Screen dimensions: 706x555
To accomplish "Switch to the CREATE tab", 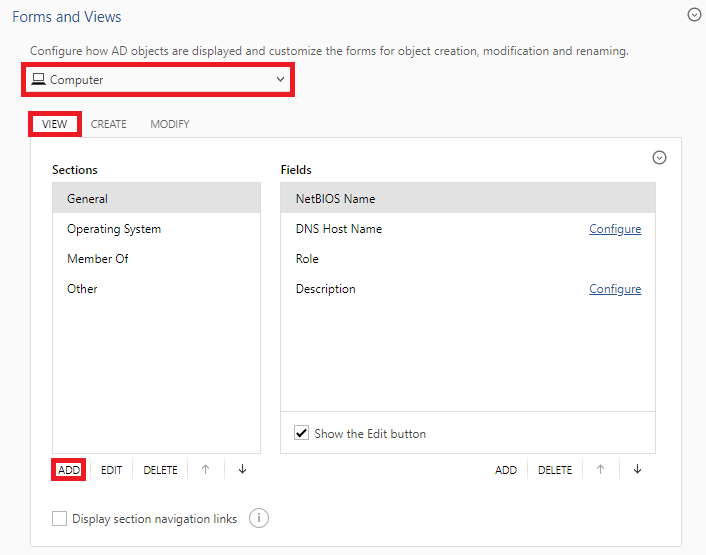I will [109, 124].
